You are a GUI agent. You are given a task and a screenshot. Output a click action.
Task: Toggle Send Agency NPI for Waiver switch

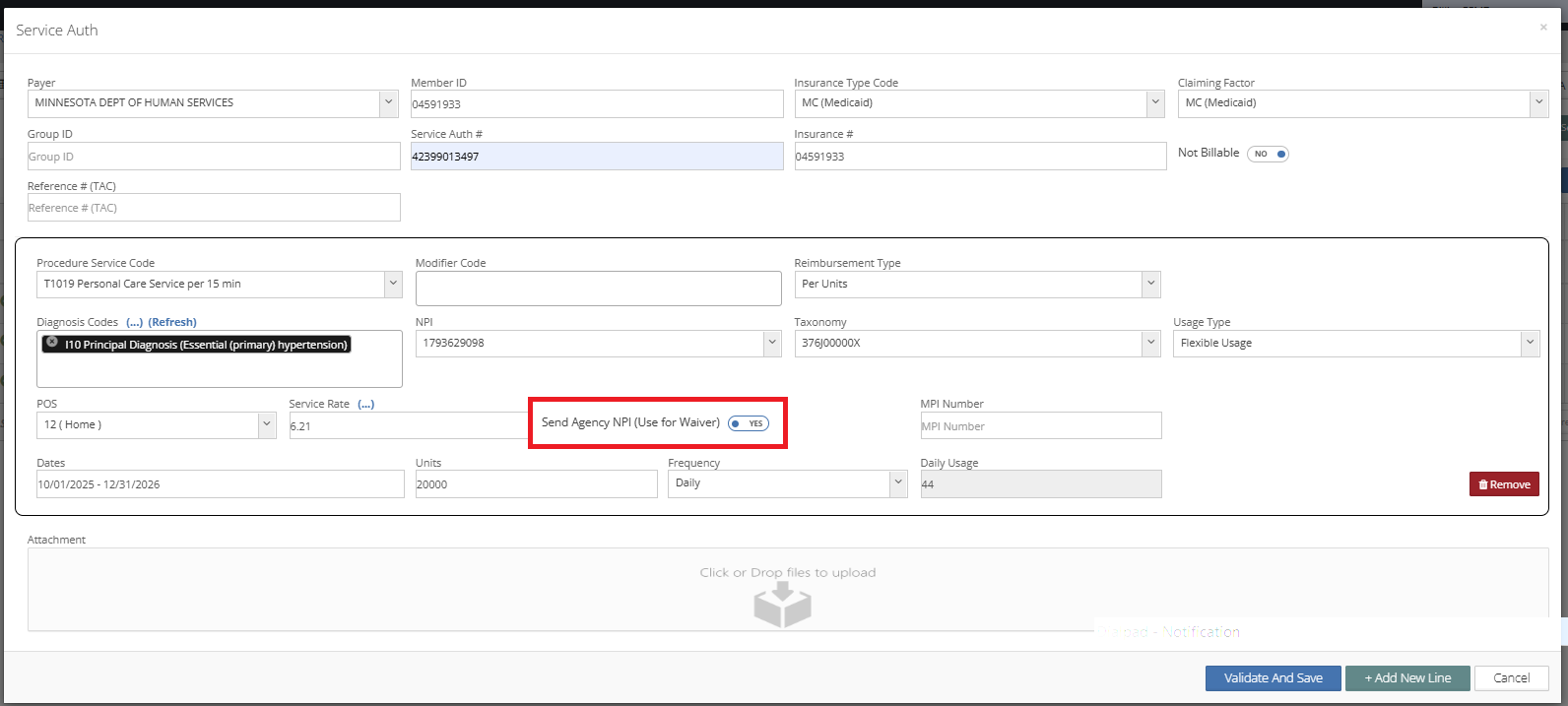click(749, 423)
